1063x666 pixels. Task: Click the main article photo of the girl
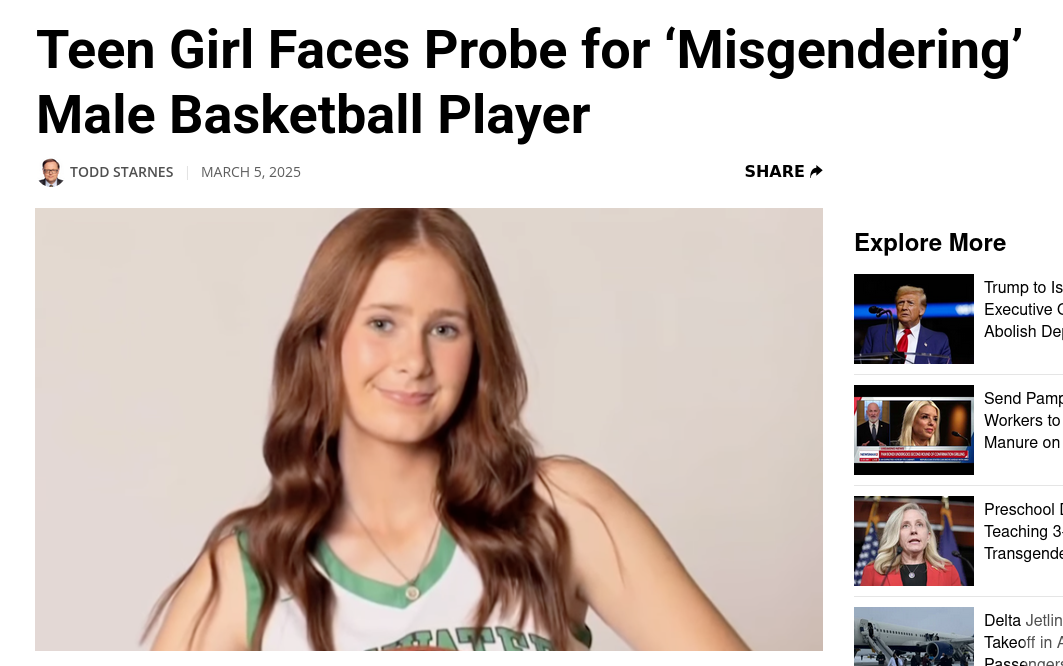coord(428,429)
